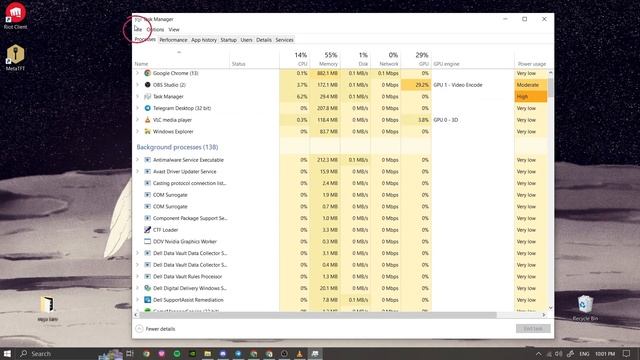Expand the Dell Data Vault Rules Processor row
The width and height of the screenshot is (640, 360).
coord(138,277)
